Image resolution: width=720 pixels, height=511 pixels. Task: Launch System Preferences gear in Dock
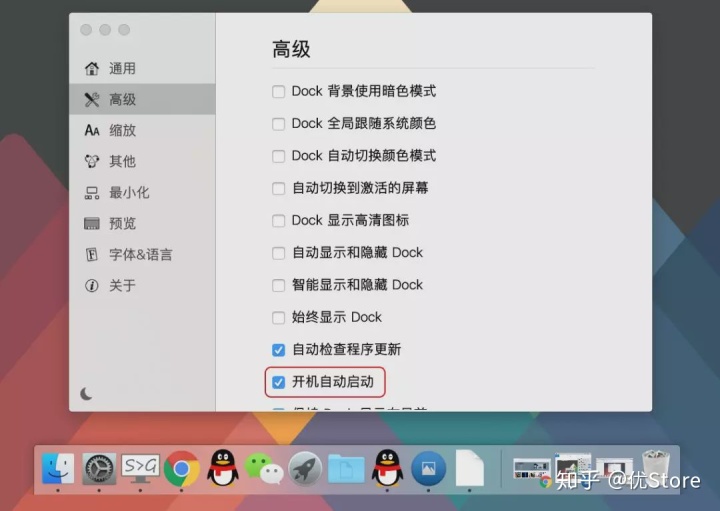99,468
